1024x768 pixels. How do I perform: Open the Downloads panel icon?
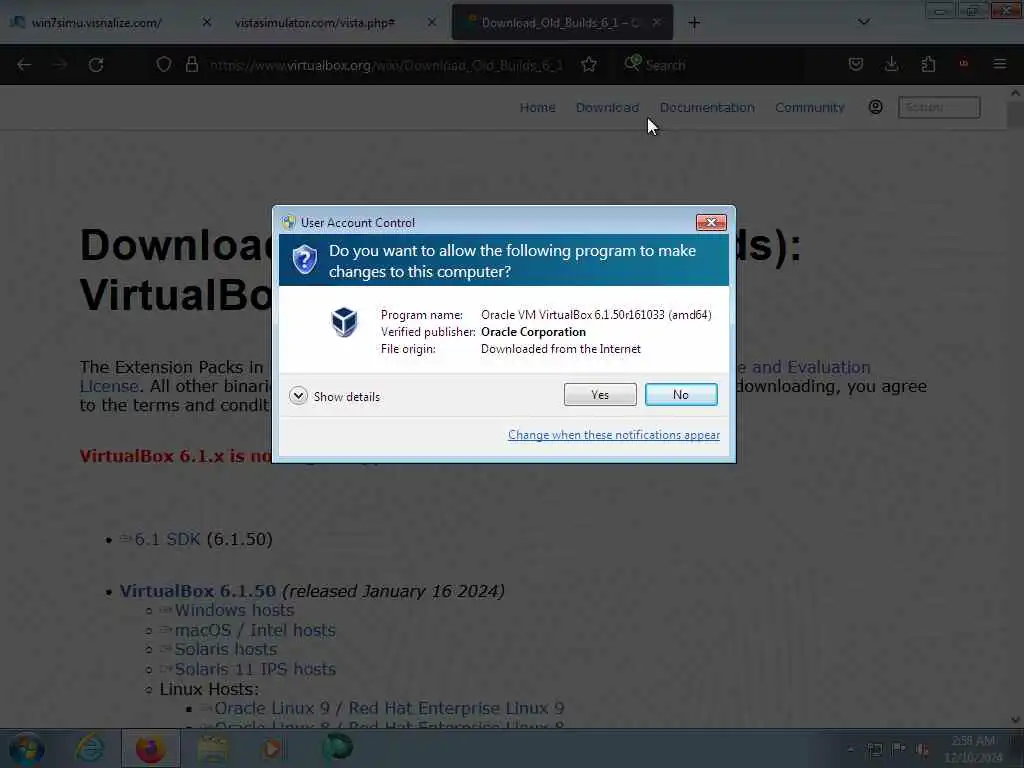[891, 64]
